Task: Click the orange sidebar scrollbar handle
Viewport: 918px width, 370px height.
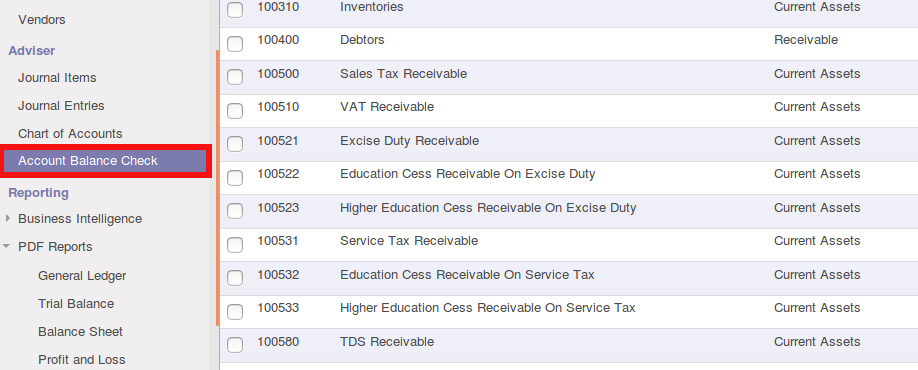Action: click(x=217, y=187)
